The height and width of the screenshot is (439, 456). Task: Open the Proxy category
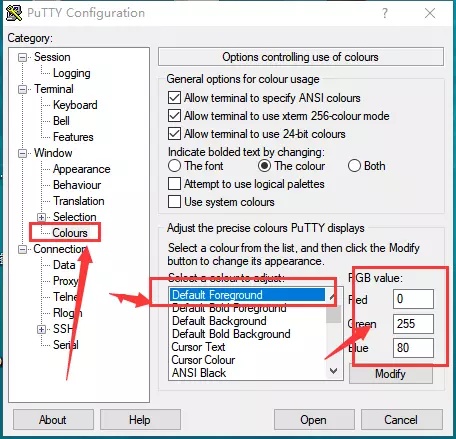click(66, 281)
